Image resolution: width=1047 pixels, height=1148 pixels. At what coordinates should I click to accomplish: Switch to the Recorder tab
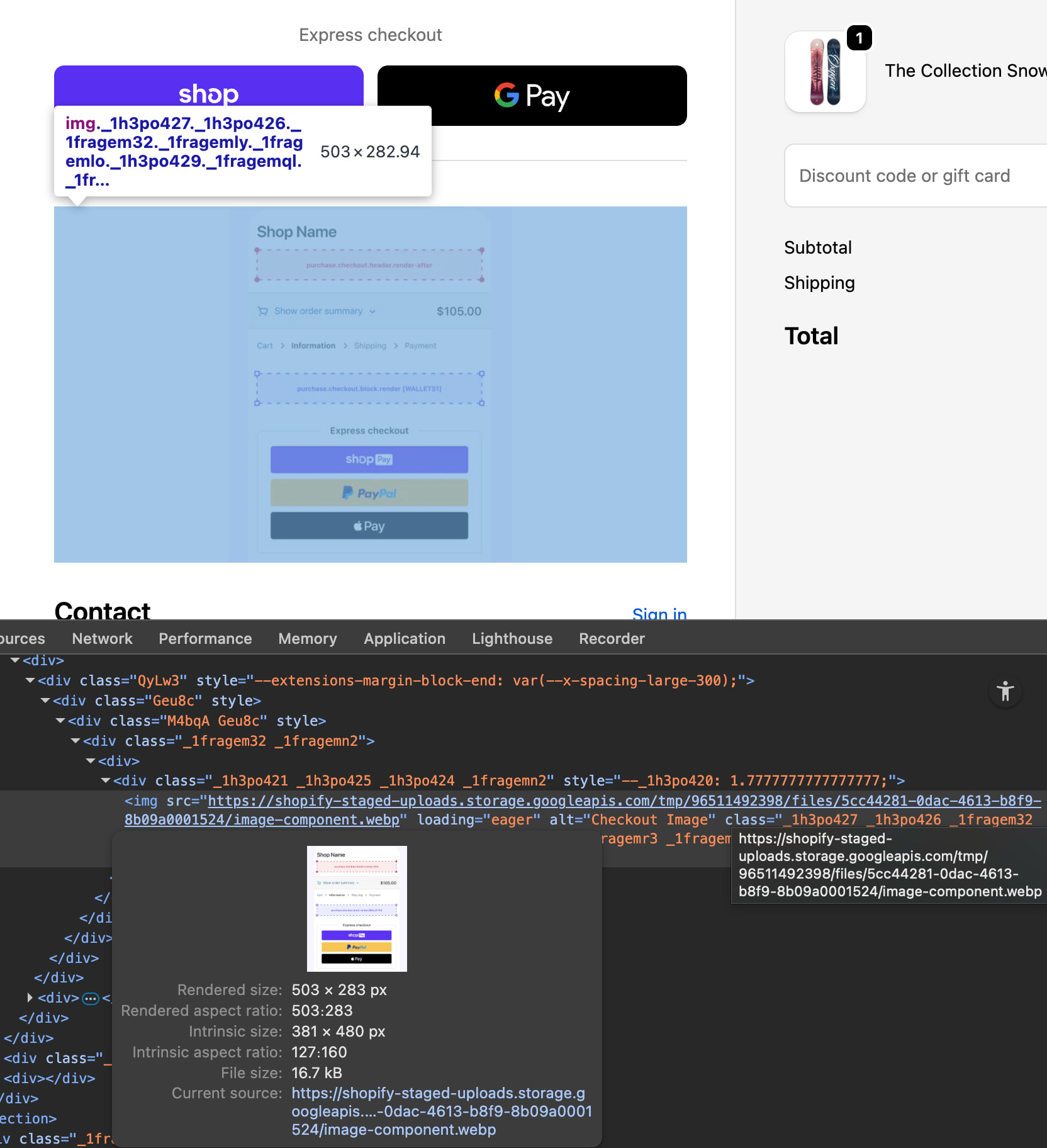pyautogui.click(x=612, y=639)
